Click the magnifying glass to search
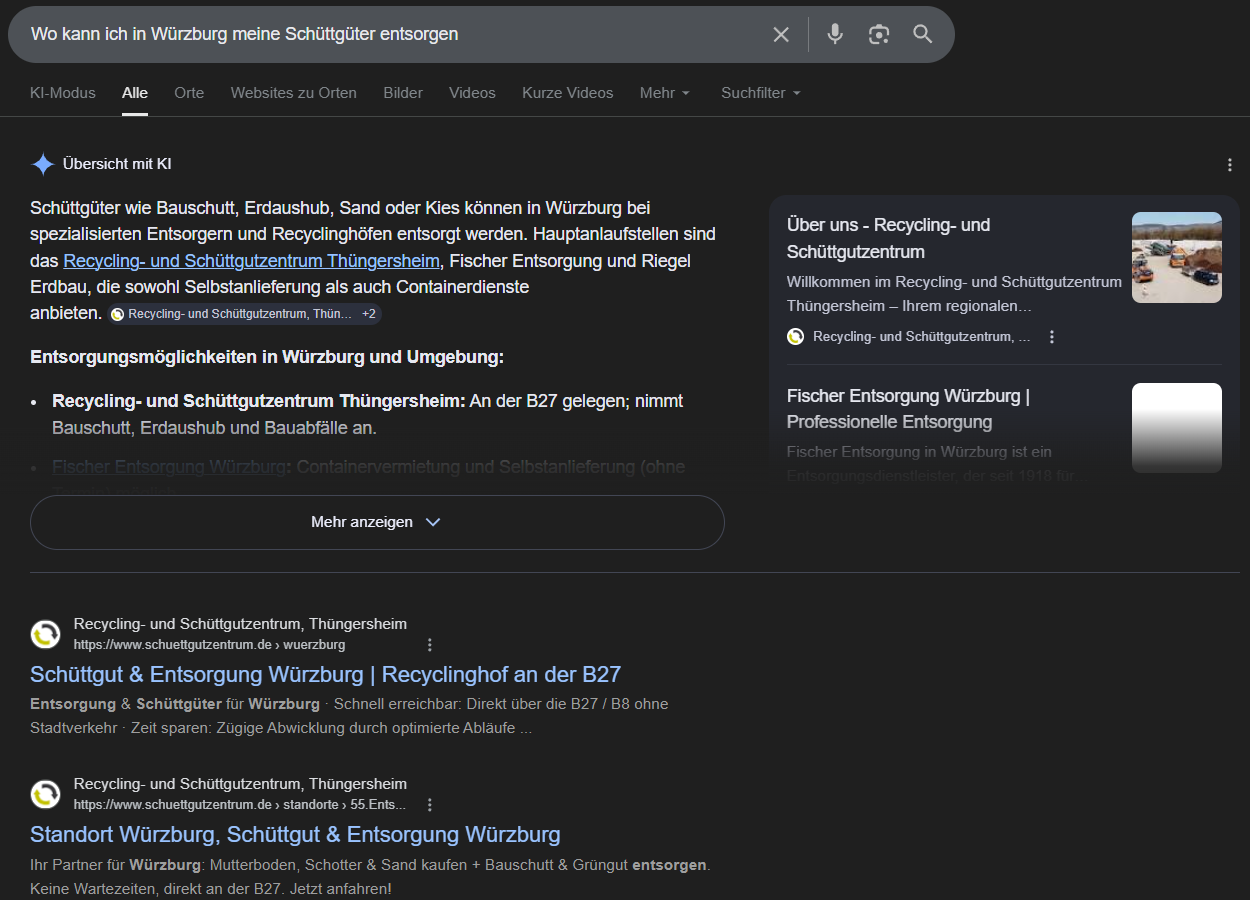The image size is (1250, 900). [x=922, y=33]
